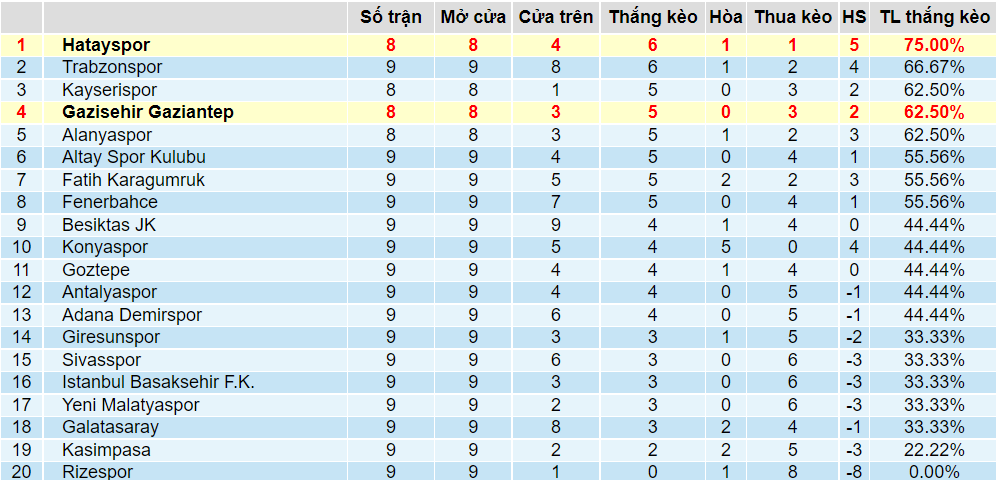
Task: Select the Kasimpasa team name
Action: point(106,450)
